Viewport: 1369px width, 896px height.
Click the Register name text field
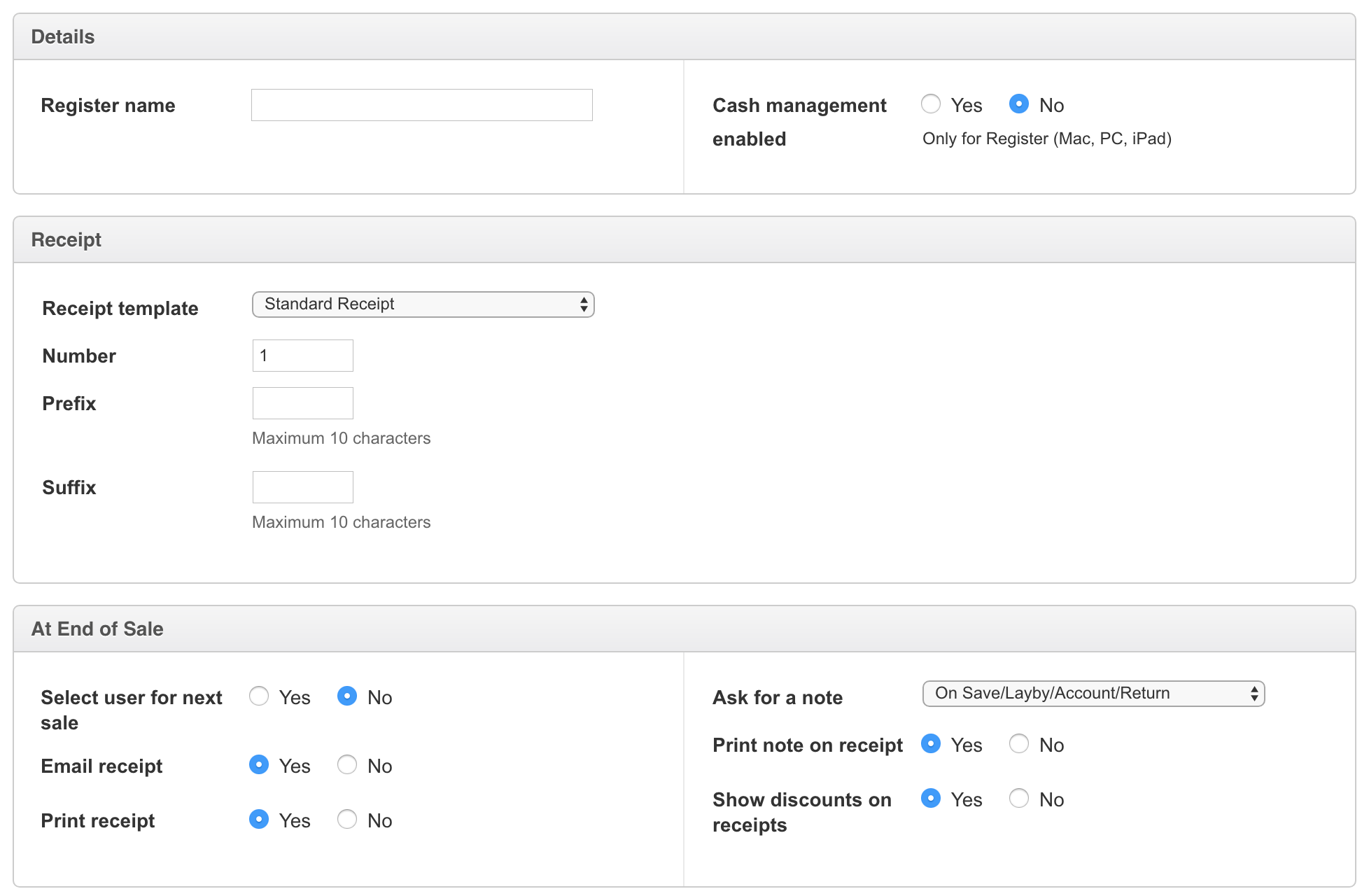pos(421,105)
